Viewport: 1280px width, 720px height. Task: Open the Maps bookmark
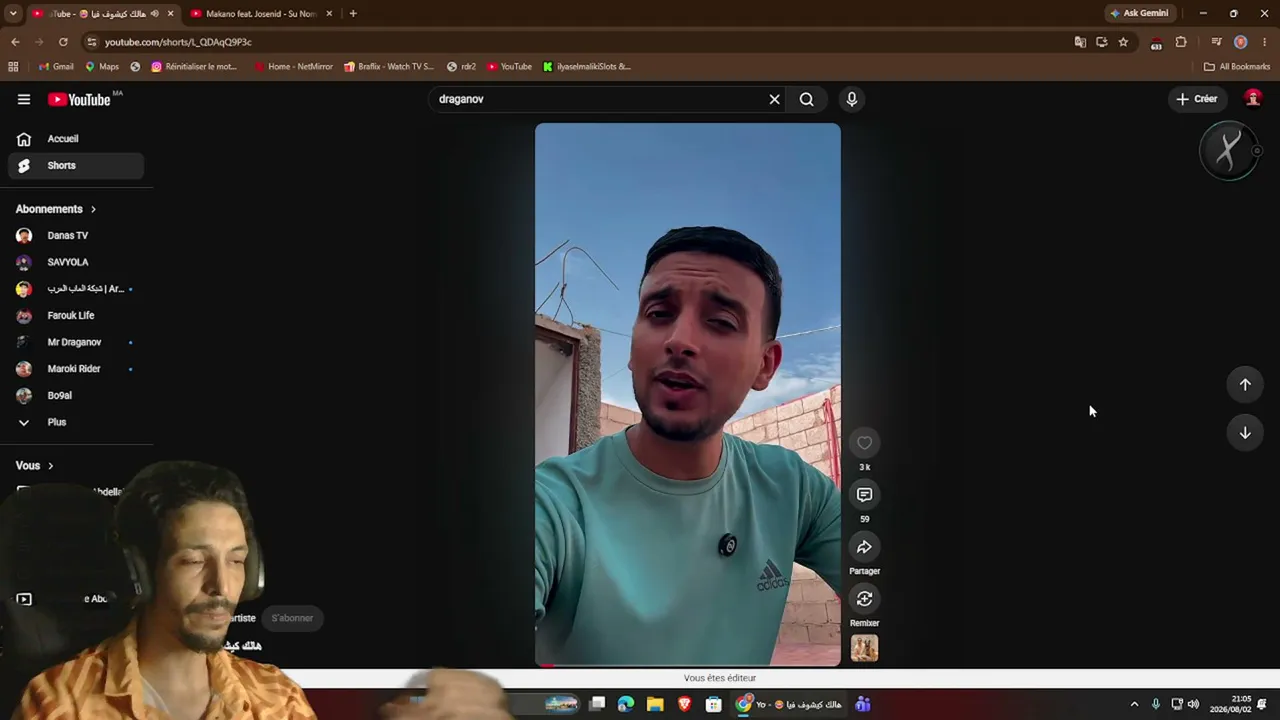(x=102, y=67)
